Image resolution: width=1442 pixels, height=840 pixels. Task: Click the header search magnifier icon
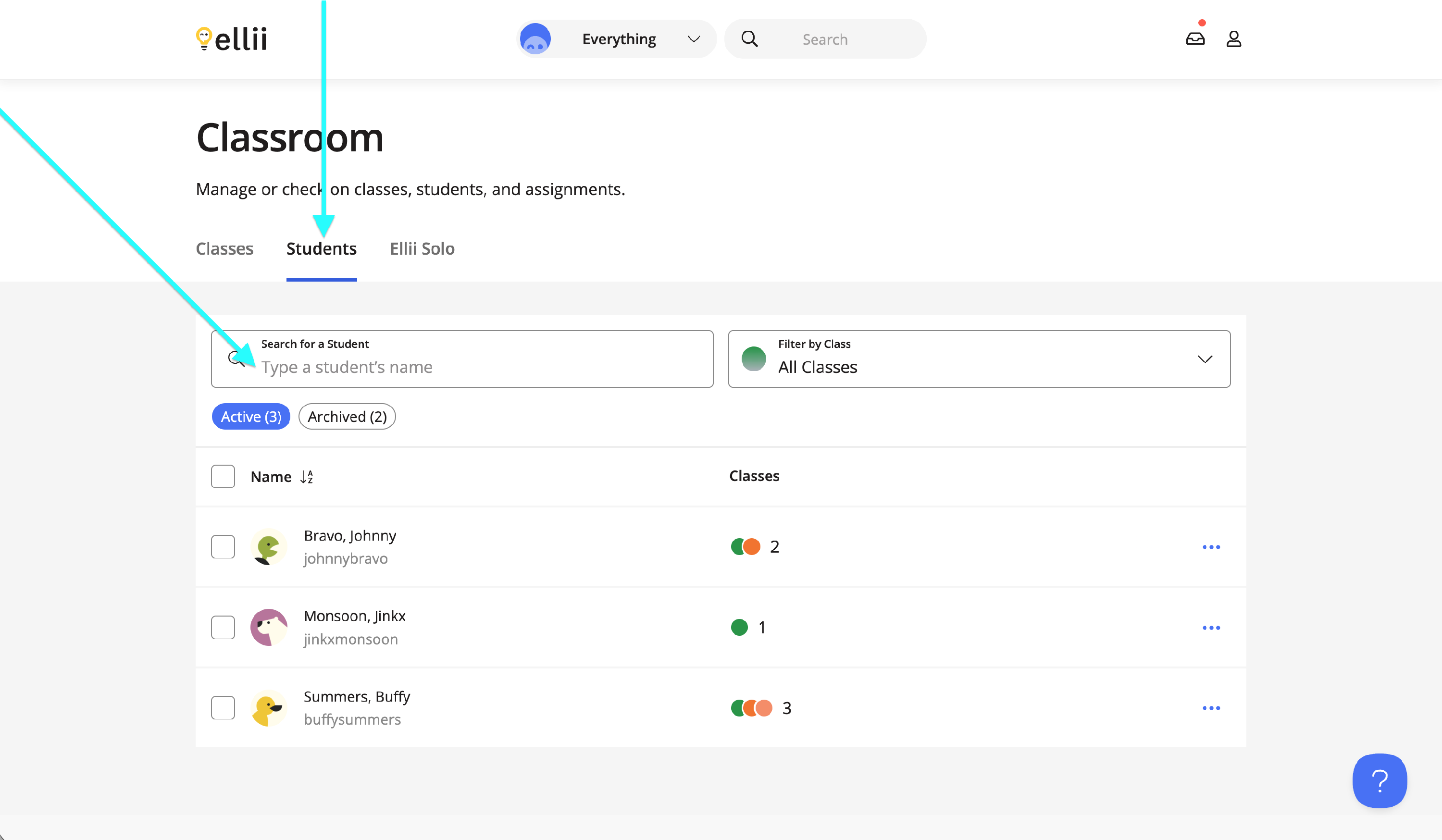point(749,39)
